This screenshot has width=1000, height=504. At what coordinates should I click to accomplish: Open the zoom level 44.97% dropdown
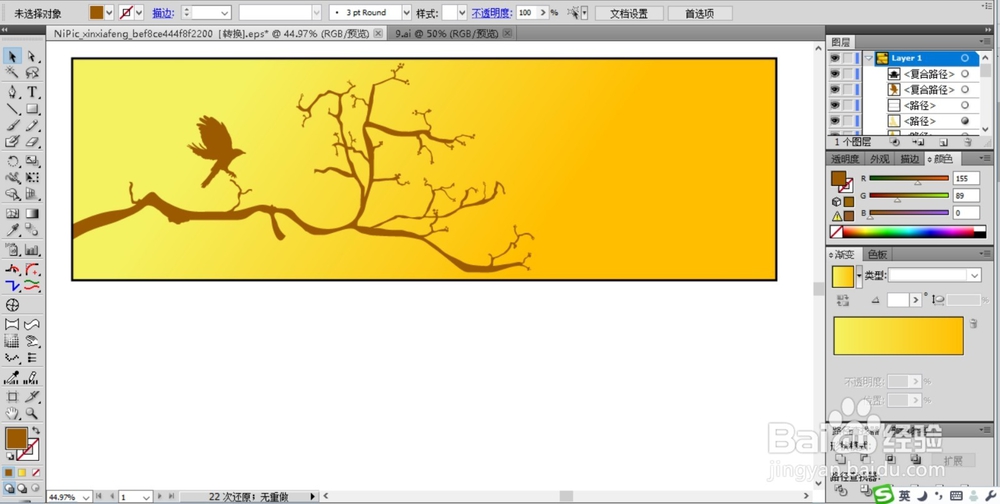[x=86, y=496]
